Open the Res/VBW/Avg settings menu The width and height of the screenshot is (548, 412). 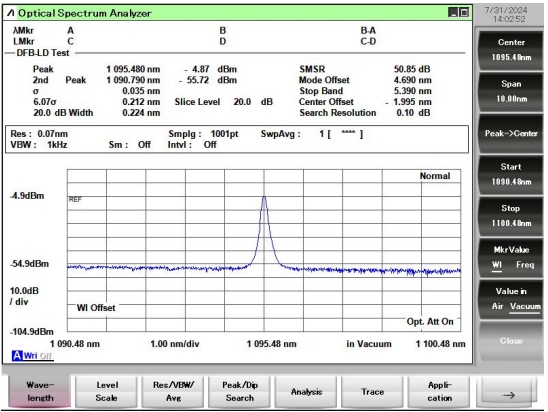point(173,391)
